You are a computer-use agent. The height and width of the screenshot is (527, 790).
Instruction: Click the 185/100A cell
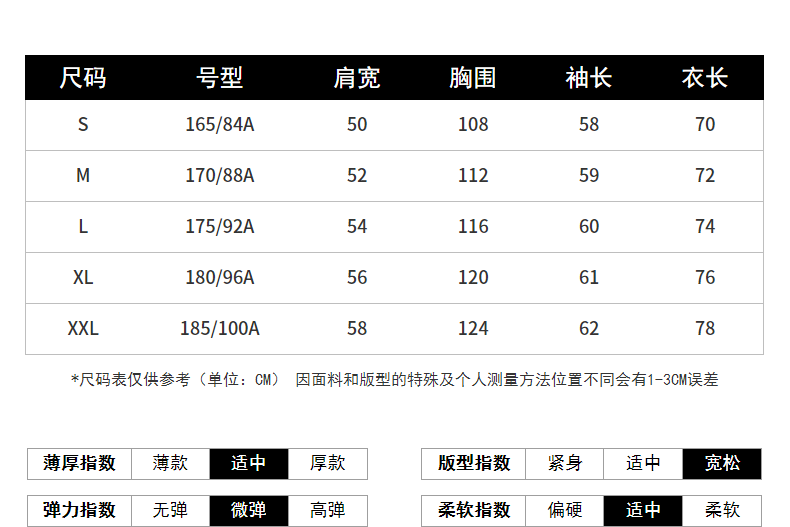pos(220,328)
